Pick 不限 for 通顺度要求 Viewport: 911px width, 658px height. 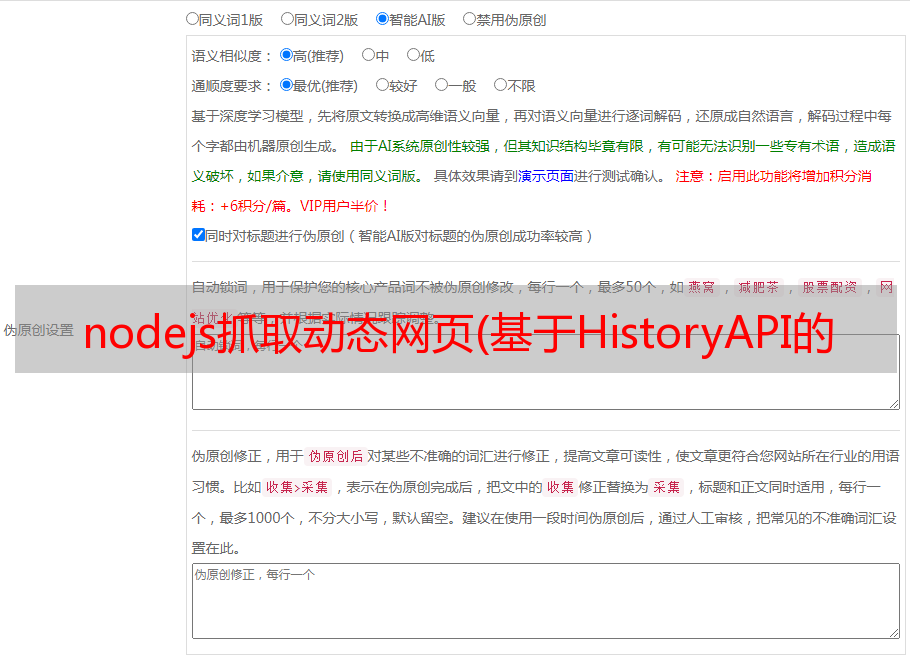point(500,85)
